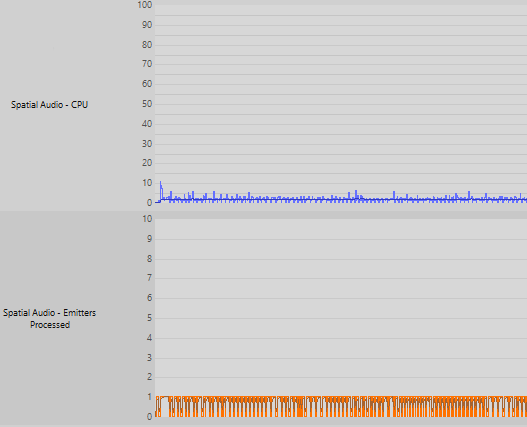Select the 80 axis value of CPU graph
Viewport: 527px width, 427px height.
pos(147,45)
